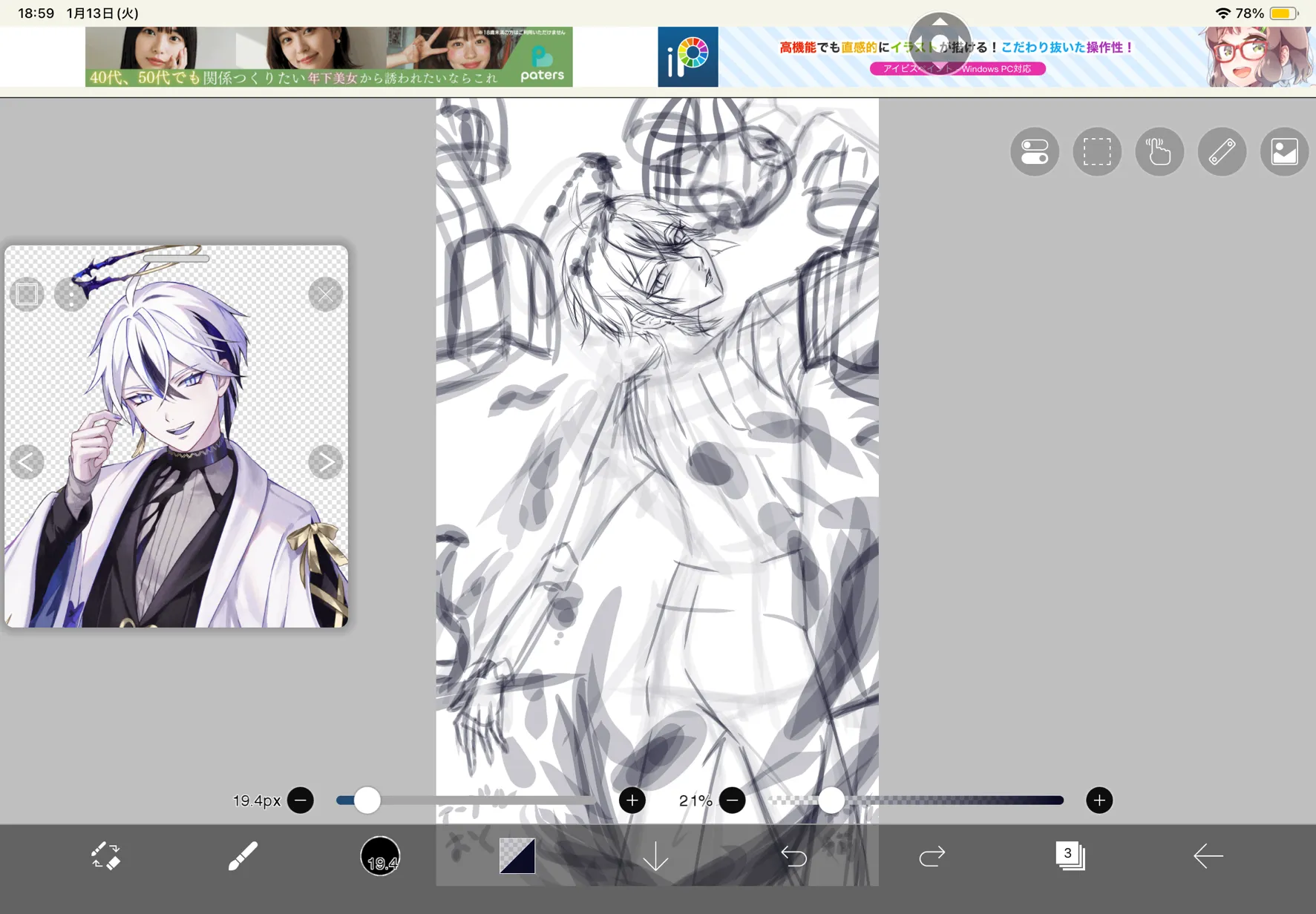Decrease brush size with minus button

pyautogui.click(x=301, y=800)
